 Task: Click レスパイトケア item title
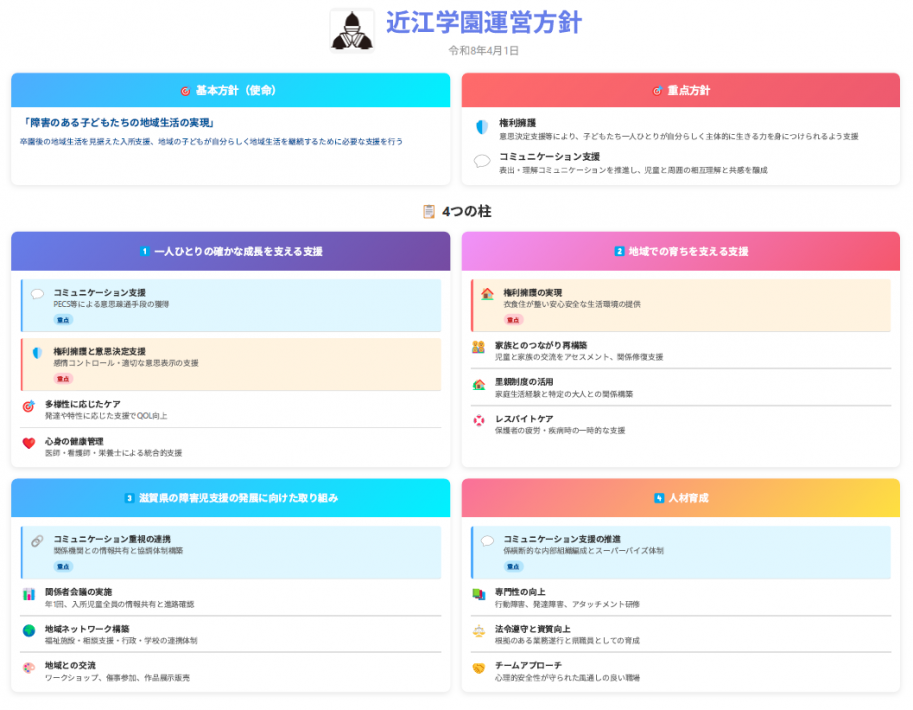pos(524,419)
